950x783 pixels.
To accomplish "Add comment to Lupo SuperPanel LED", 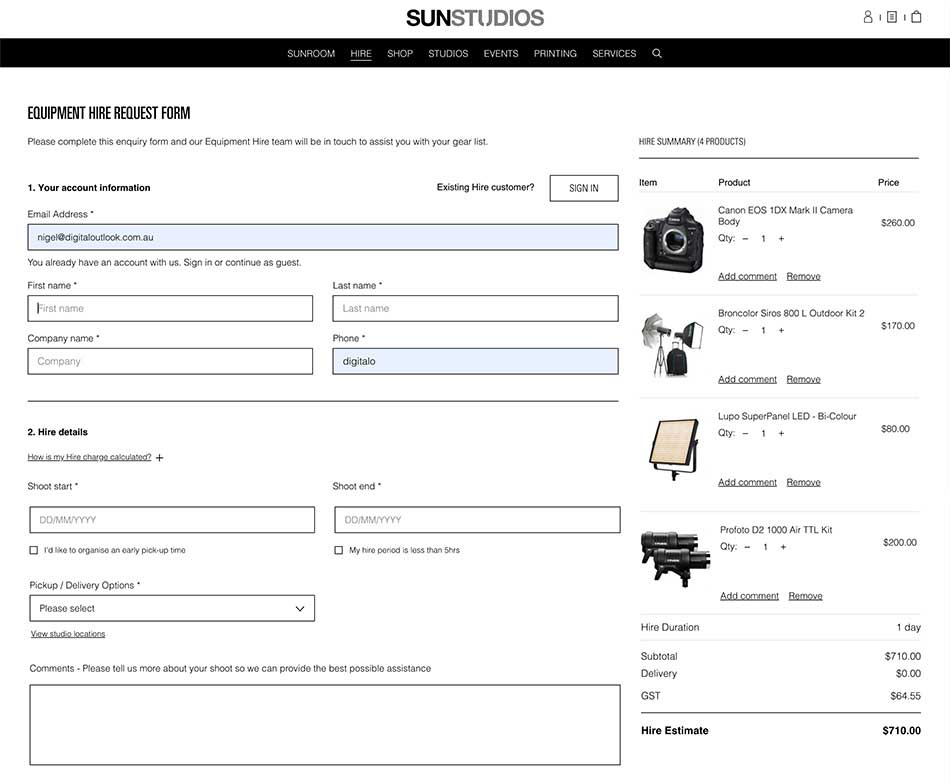I will click(747, 482).
